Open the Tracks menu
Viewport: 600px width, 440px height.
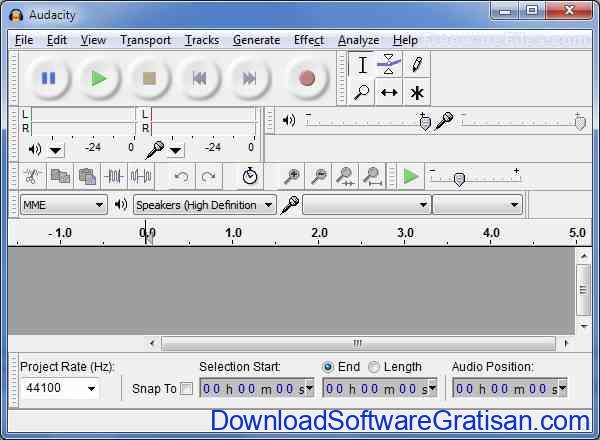click(202, 40)
